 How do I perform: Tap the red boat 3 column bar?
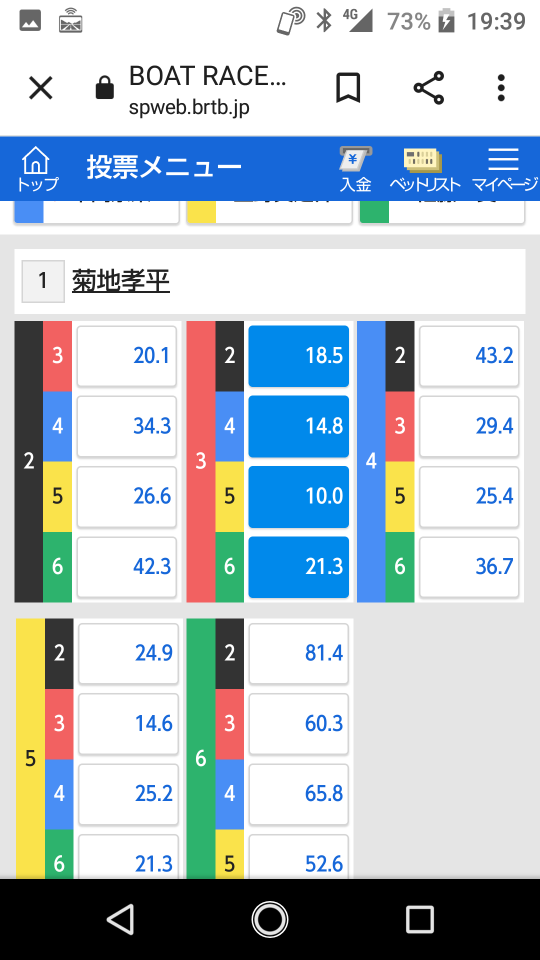pyautogui.click(x=201, y=461)
